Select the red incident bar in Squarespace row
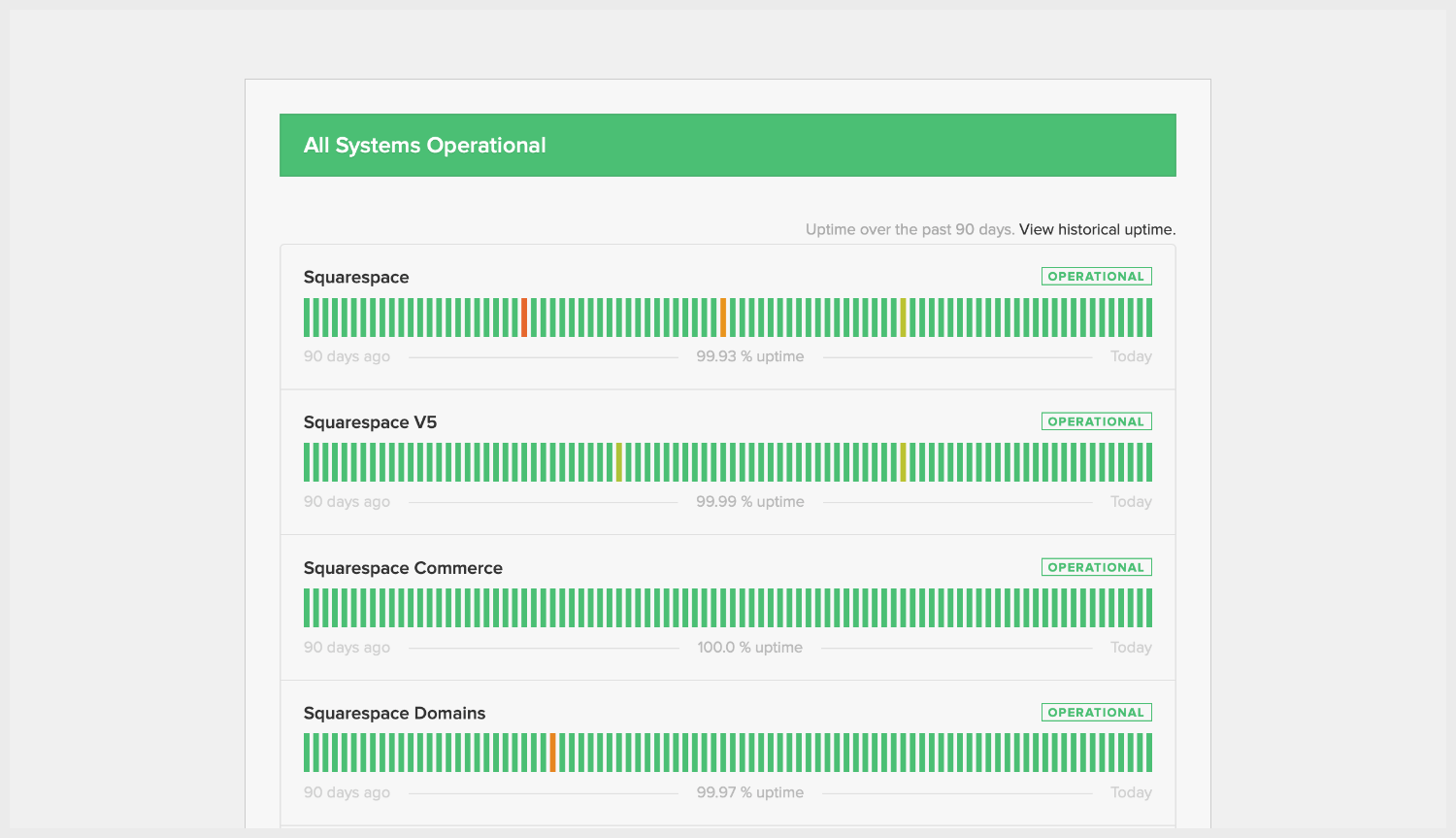1456x838 pixels. click(524, 318)
